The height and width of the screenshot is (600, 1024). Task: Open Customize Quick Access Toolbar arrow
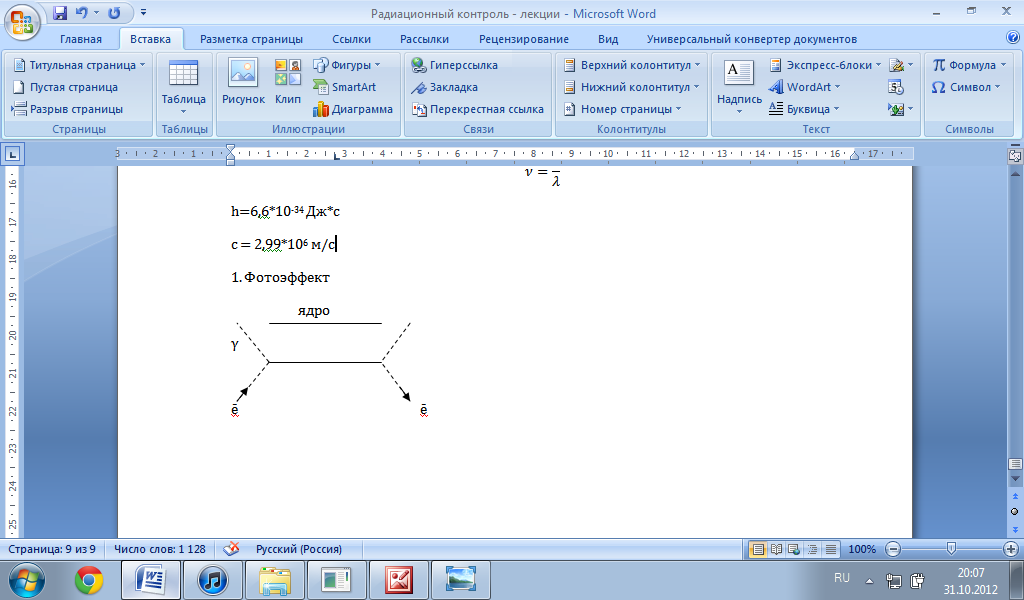click(x=144, y=12)
